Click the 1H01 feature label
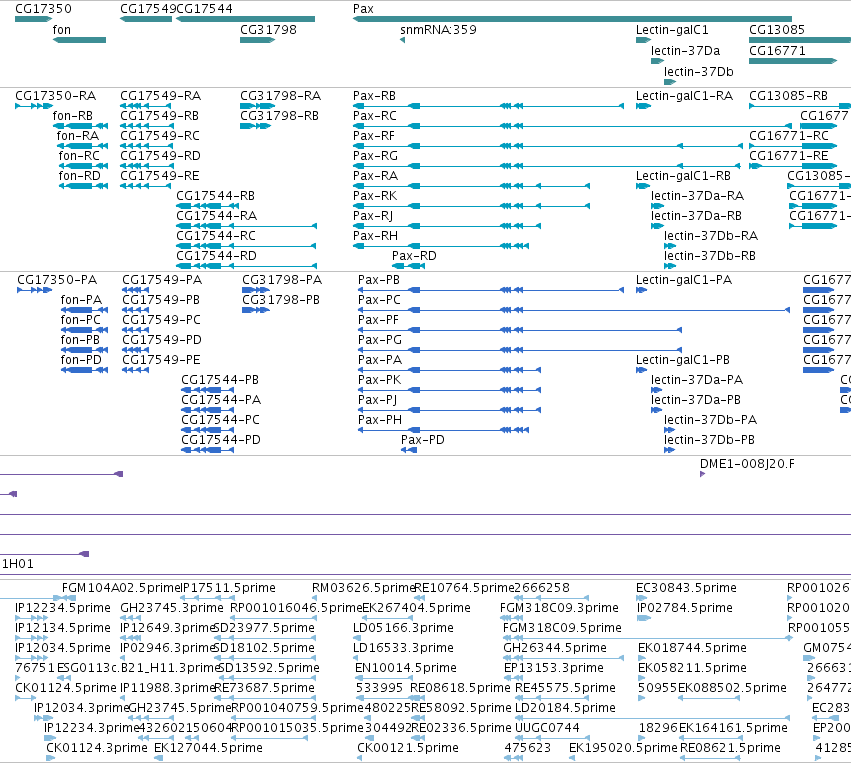The image size is (851, 763). (18, 563)
